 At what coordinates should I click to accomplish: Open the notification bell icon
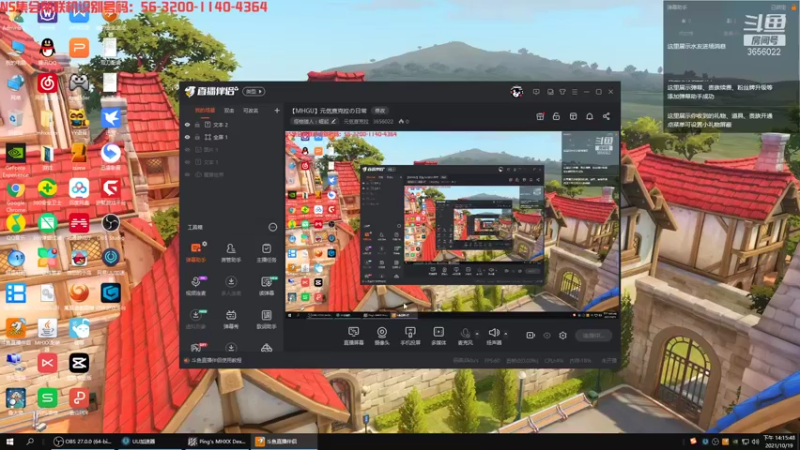(589, 116)
